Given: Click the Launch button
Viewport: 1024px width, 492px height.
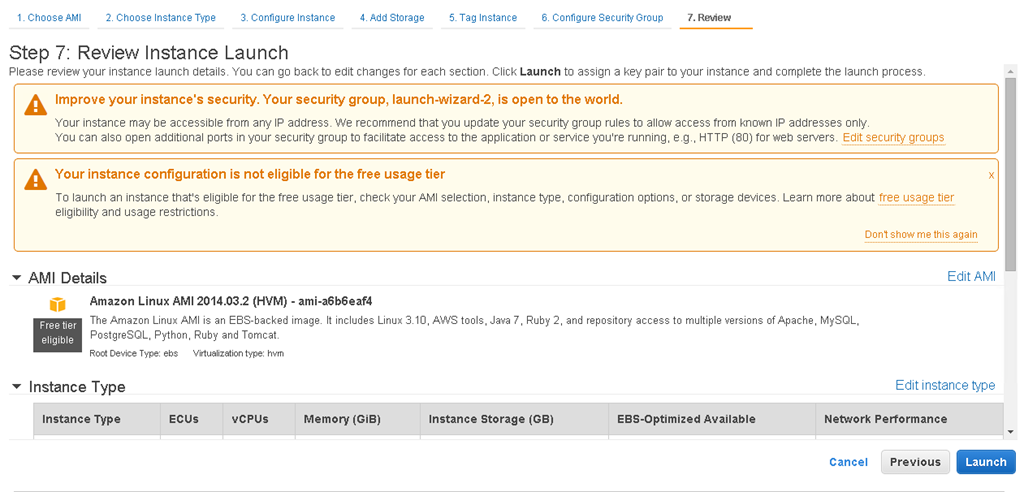Looking at the screenshot, I should coord(986,462).
